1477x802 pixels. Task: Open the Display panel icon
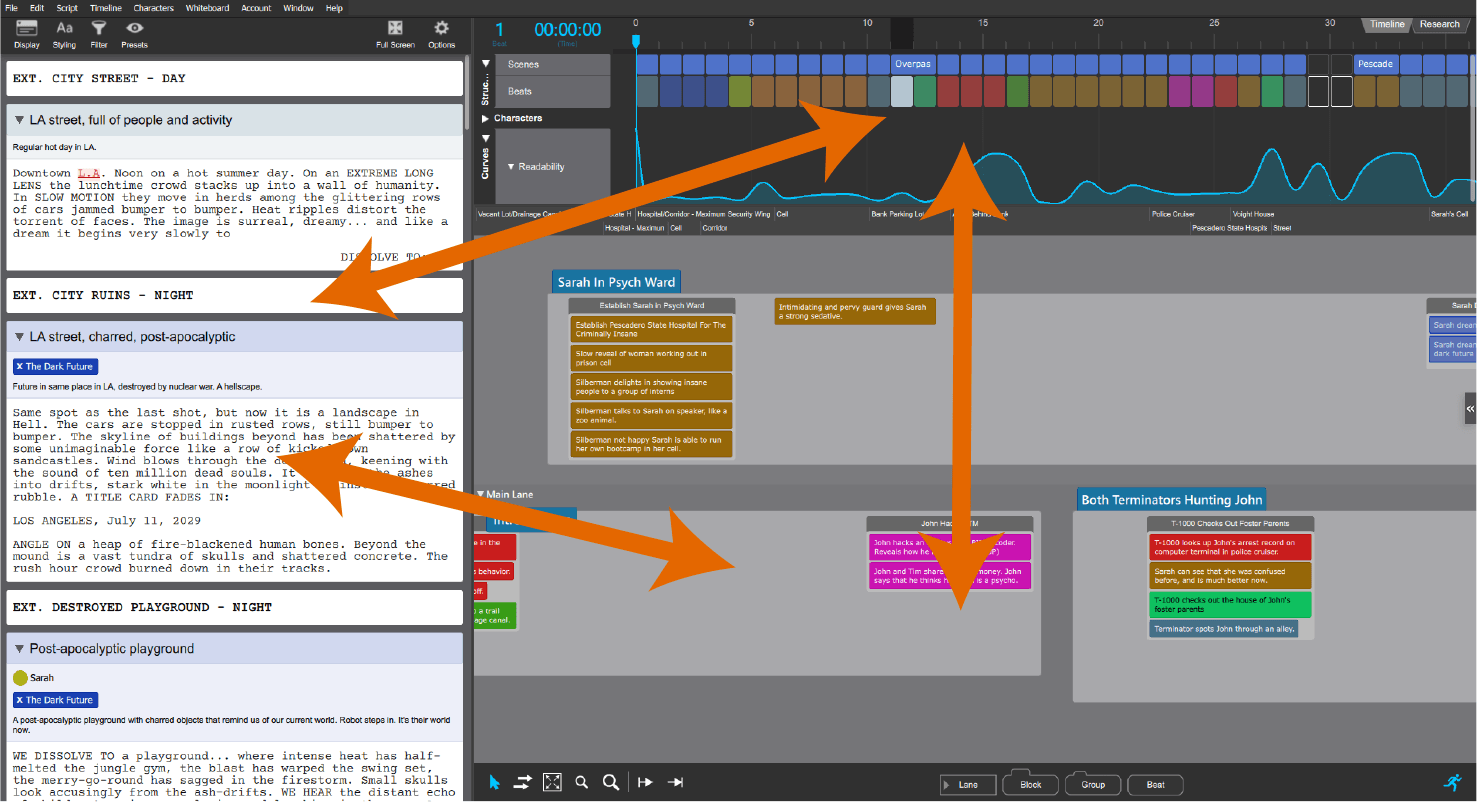[27, 28]
